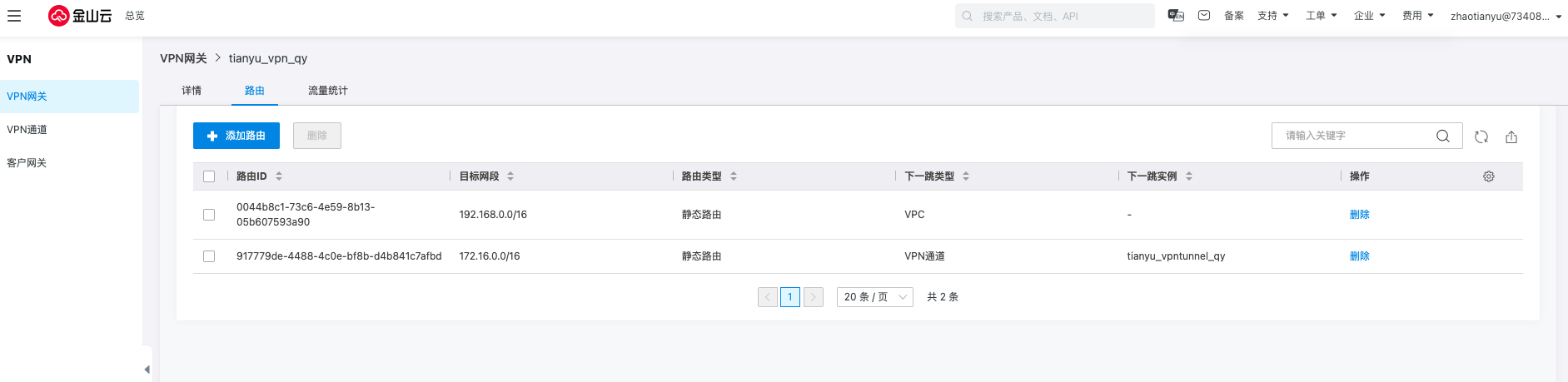Screen dimensions: 1568x382
Task: Open table column settings gear
Action: (x=1489, y=176)
